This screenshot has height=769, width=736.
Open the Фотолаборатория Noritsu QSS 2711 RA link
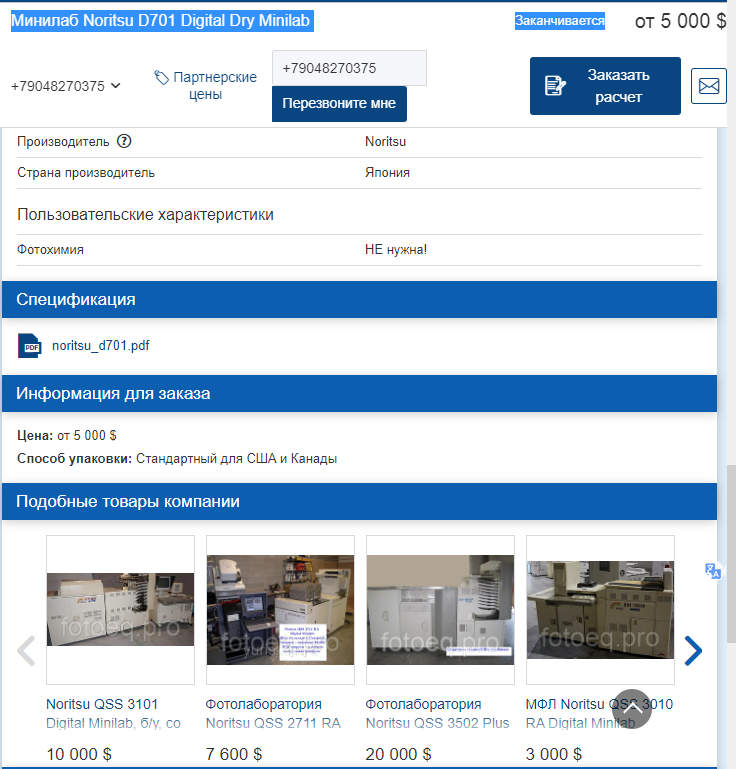(x=273, y=714)
